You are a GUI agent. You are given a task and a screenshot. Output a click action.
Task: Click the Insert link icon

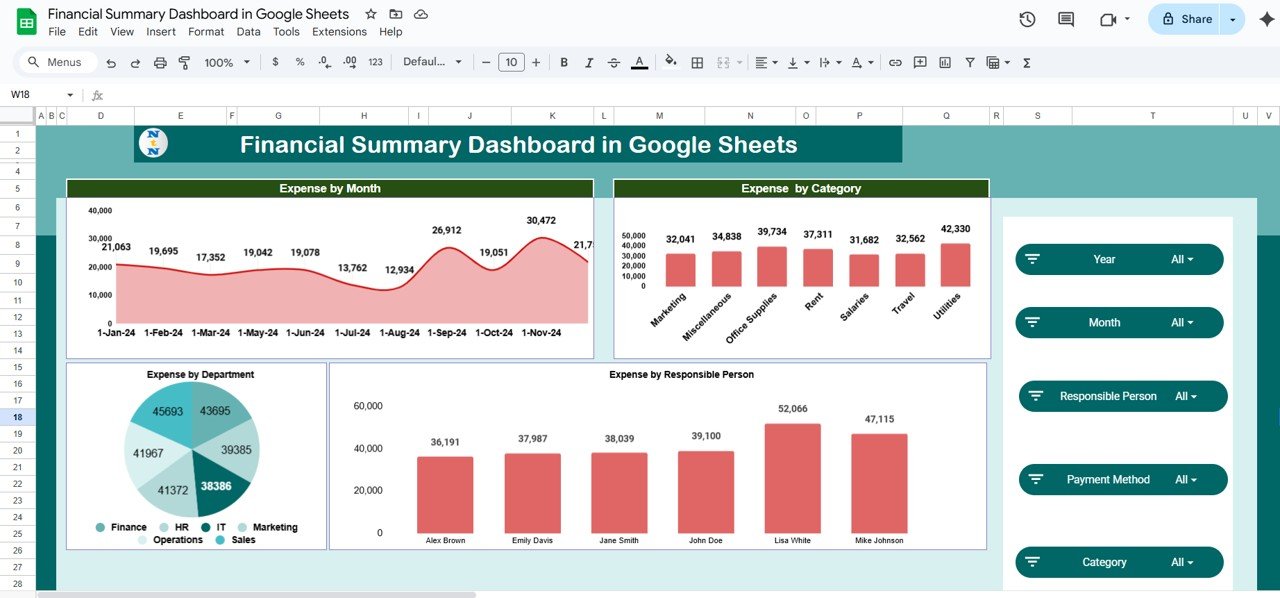pos(895,62)
